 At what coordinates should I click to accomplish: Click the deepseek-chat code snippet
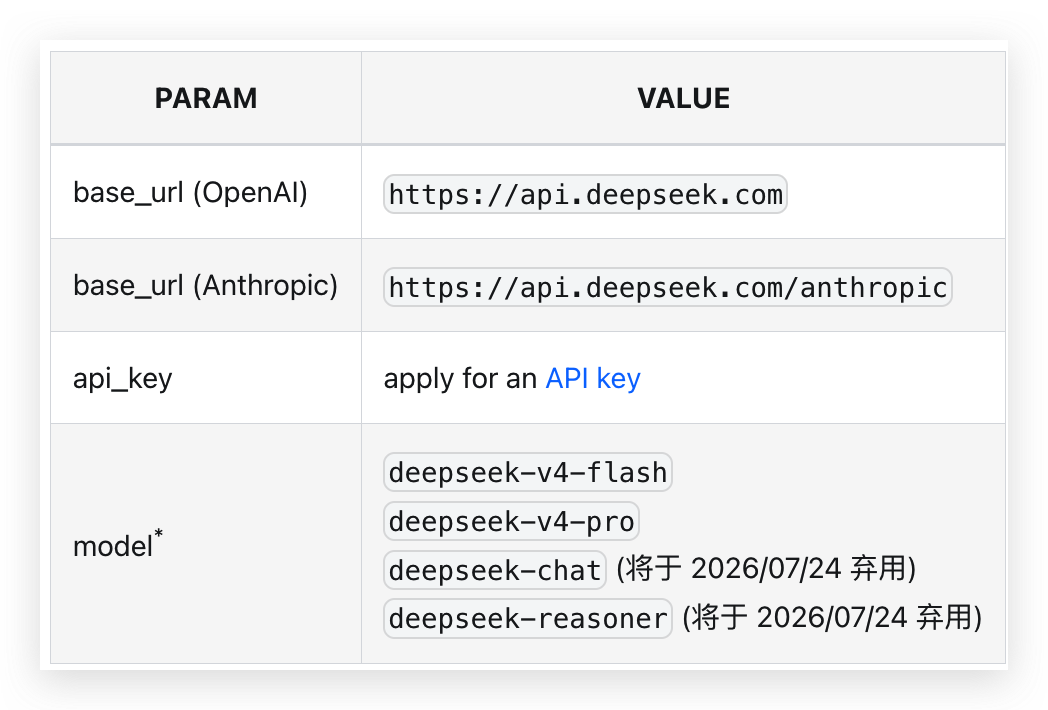(494, 569)
